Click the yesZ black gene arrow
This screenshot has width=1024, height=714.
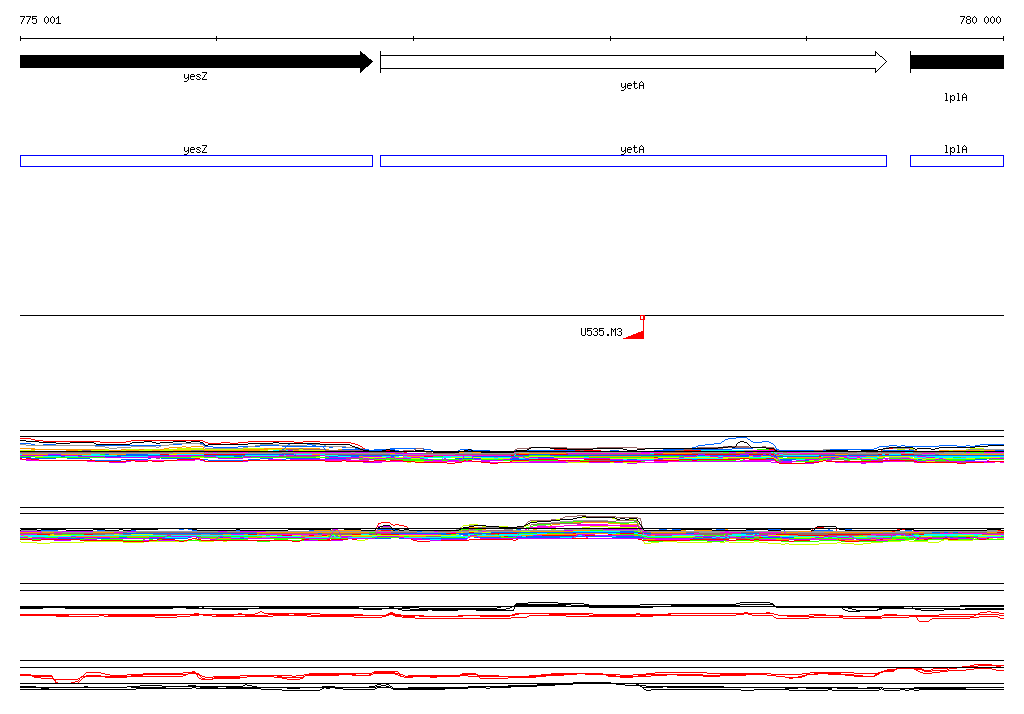(x=196, y=62)
